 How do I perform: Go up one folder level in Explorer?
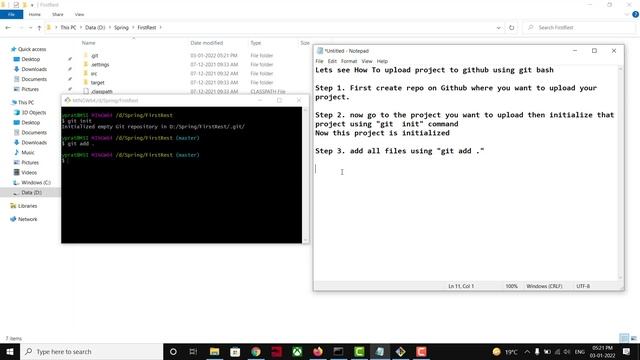click(x=39, y=28)
